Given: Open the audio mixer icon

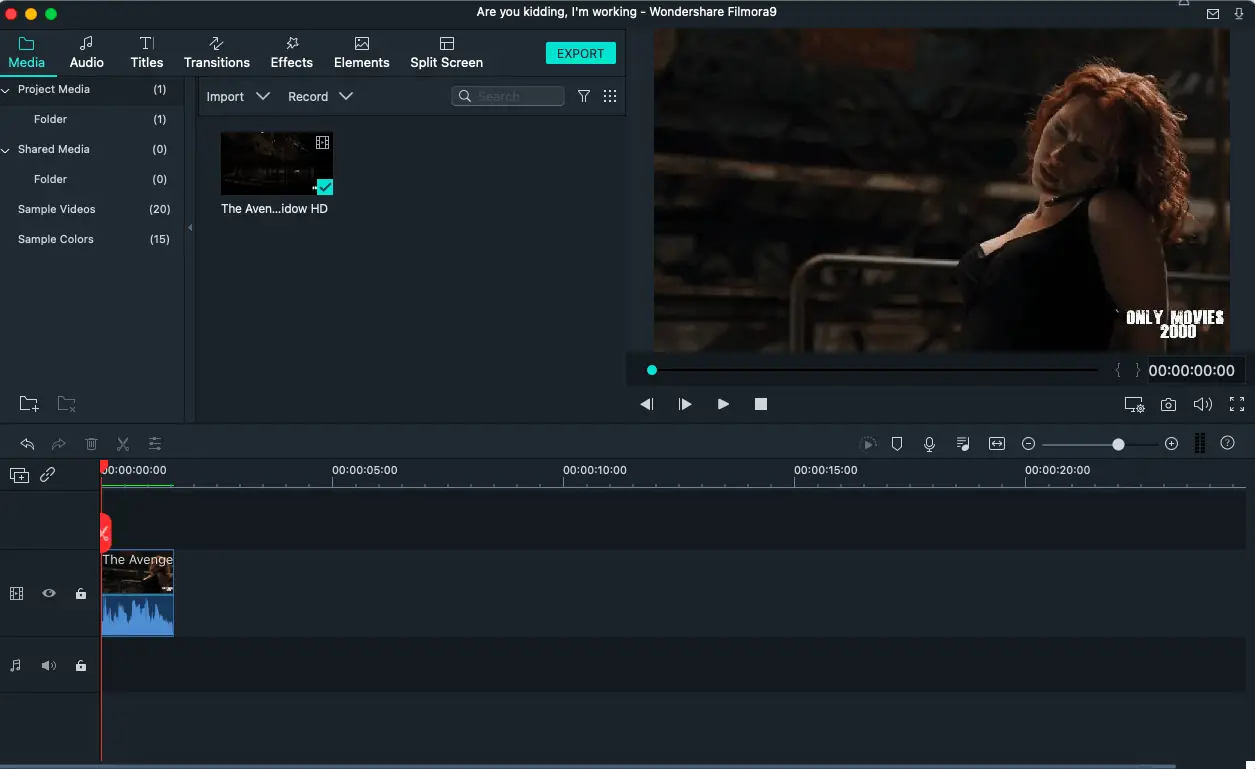Looking at the screenshot, I should click(962, 444).
